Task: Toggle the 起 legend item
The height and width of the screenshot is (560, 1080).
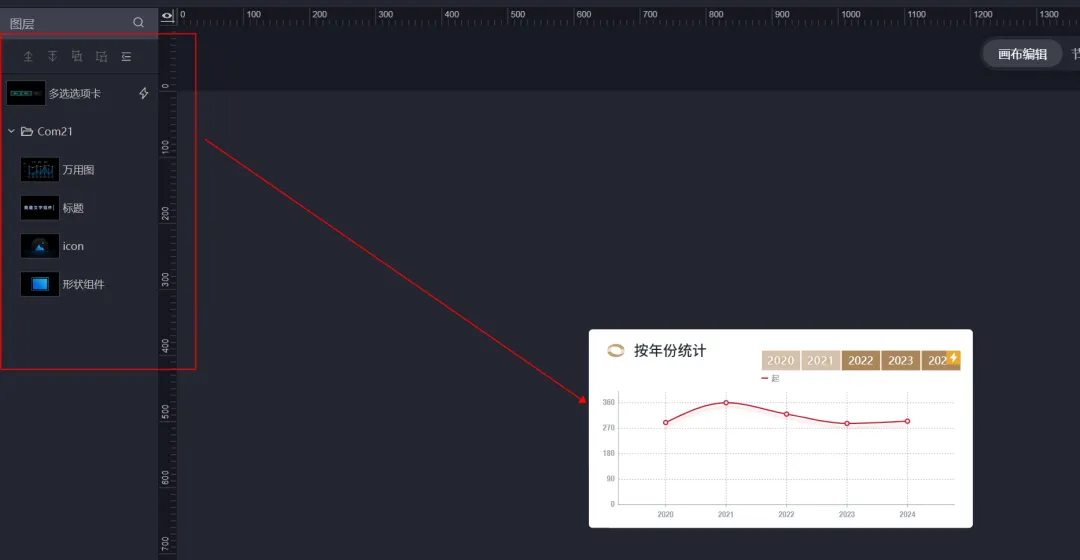Action: [770, 378]
